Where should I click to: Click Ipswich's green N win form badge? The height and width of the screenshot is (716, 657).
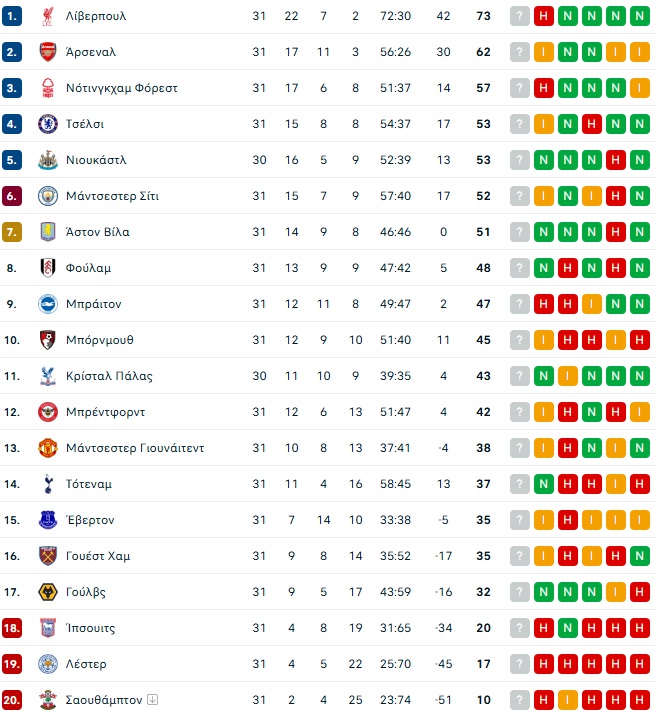click(x=568, y=628)
